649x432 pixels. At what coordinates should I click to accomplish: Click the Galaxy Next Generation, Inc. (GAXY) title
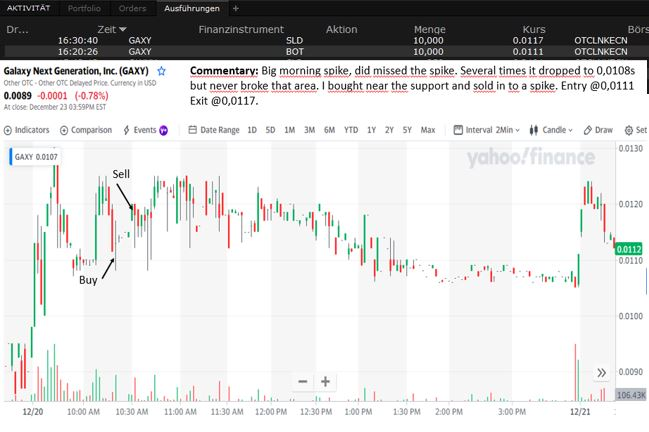tap(76, 71)
